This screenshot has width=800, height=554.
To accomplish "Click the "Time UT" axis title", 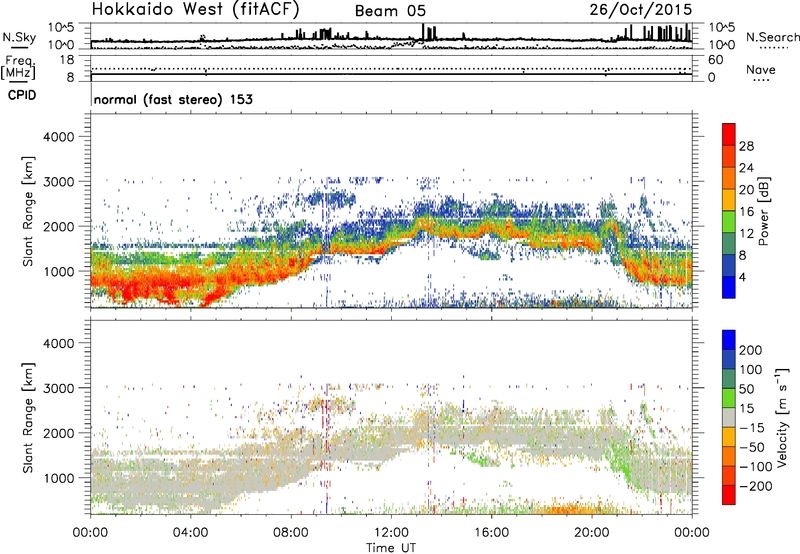I will coord(391,548).
